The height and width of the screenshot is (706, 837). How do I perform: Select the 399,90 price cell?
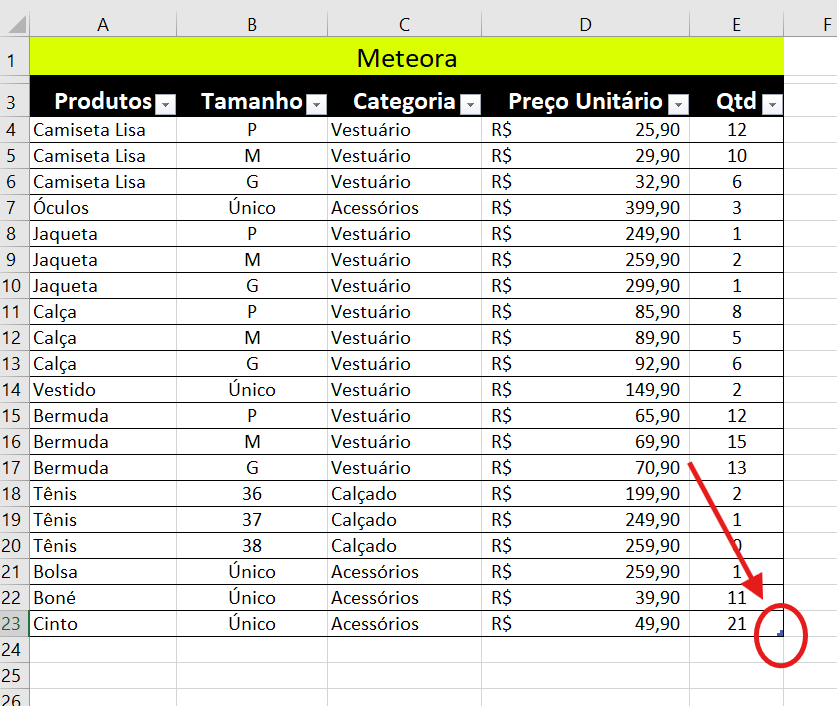tap(586, 208)
